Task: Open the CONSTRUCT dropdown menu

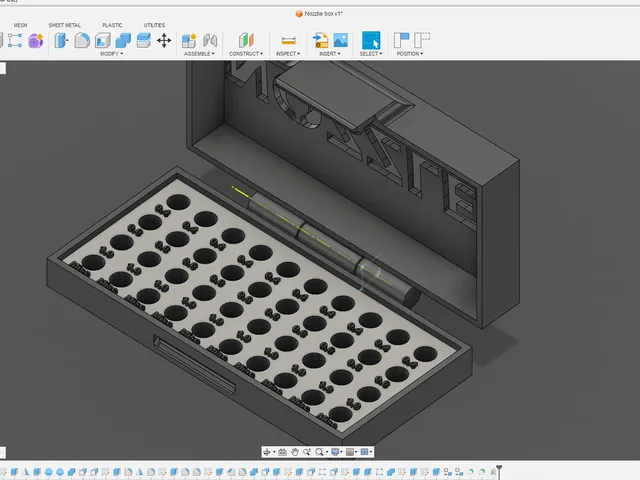Action: tap(246, 54)
